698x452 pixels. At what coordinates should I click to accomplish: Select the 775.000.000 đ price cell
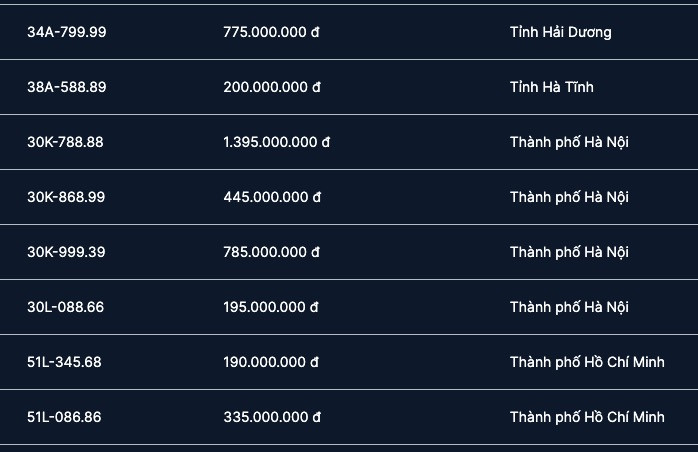271,32
